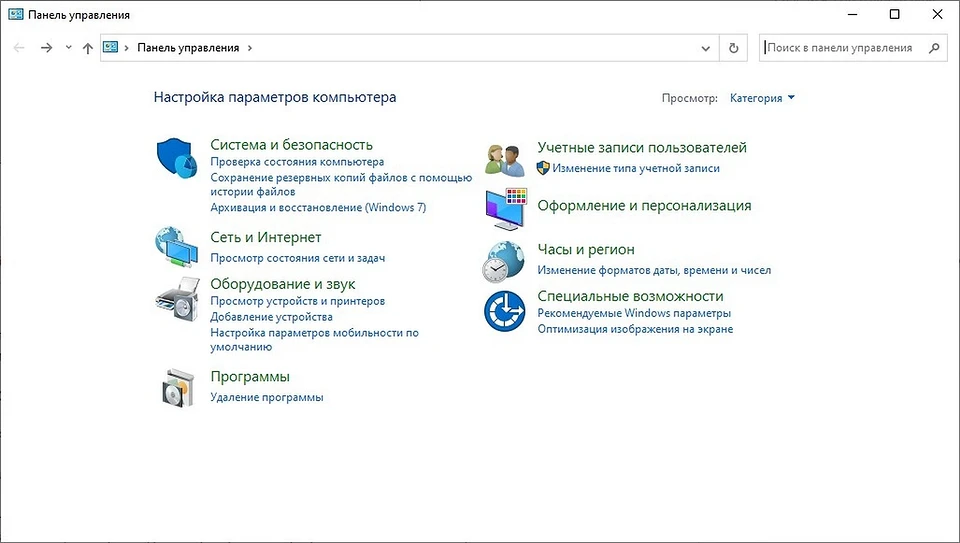The image size is (960, 543).
Task: Click the Control Panel icon in address bar
Action: [x=110, y=47]
